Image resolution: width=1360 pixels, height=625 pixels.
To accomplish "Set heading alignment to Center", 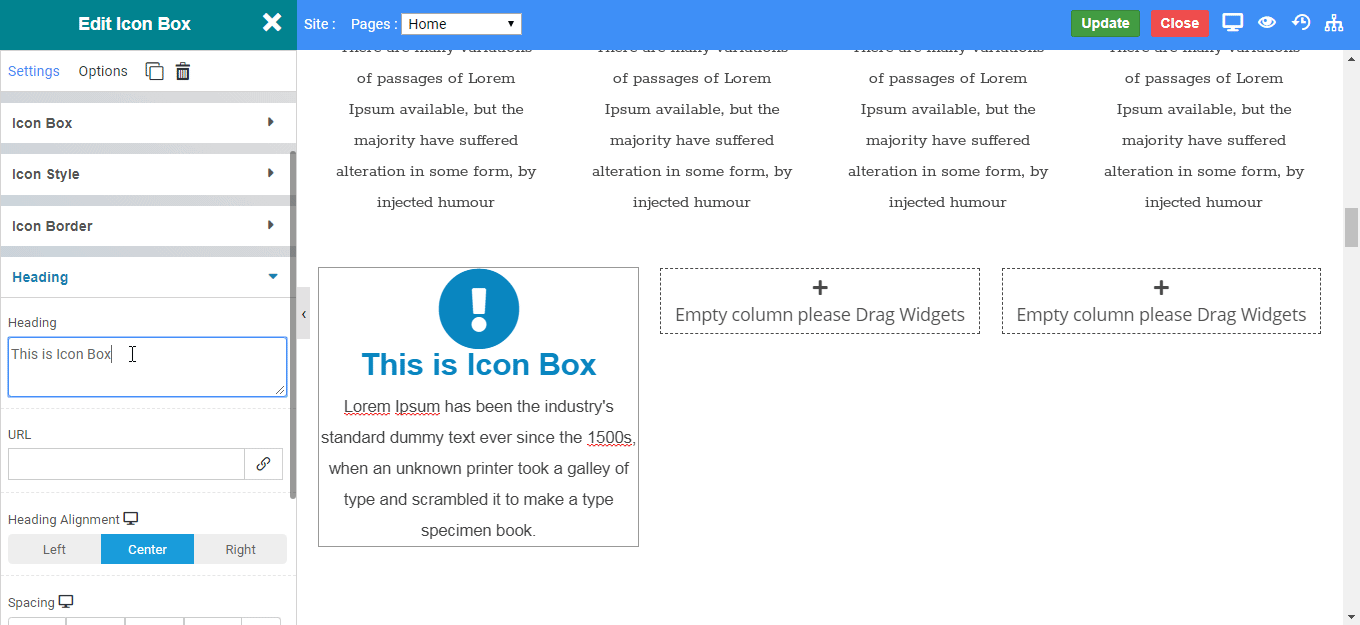I will [x=147, y=549].
